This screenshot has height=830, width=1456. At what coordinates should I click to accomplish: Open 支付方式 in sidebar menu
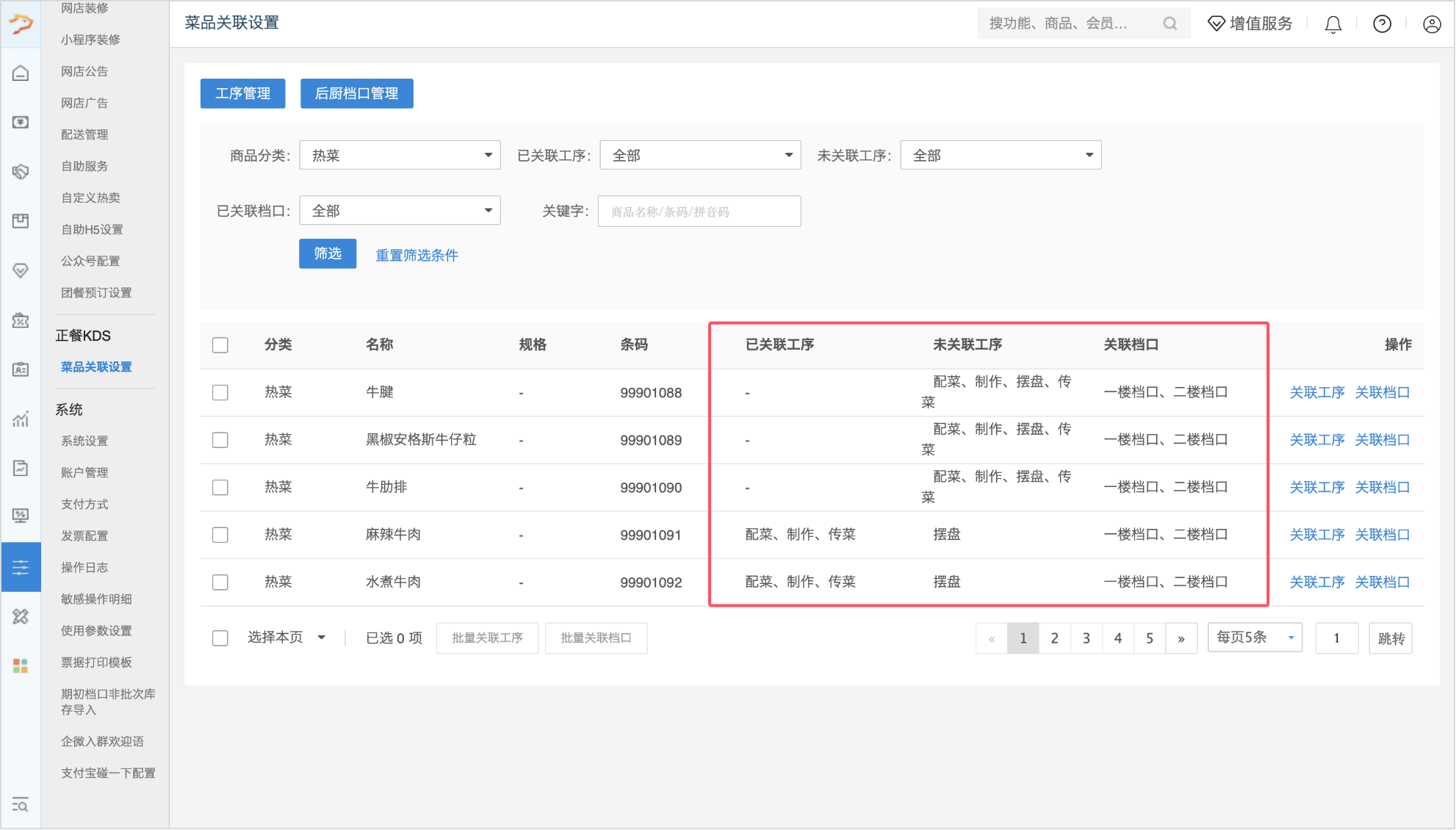84,504
